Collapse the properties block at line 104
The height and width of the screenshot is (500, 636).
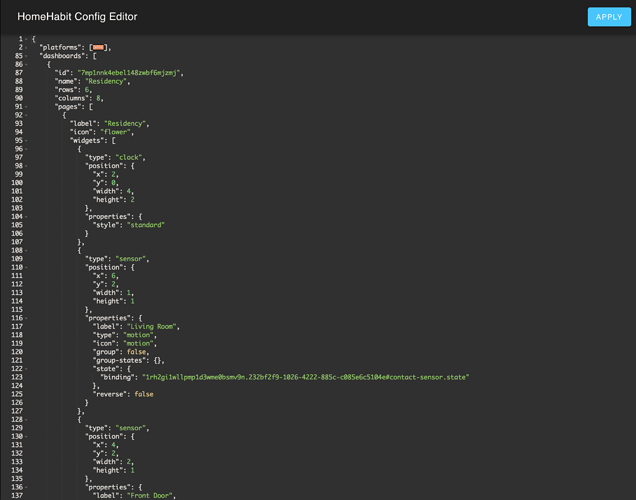(x=27, y=216)
